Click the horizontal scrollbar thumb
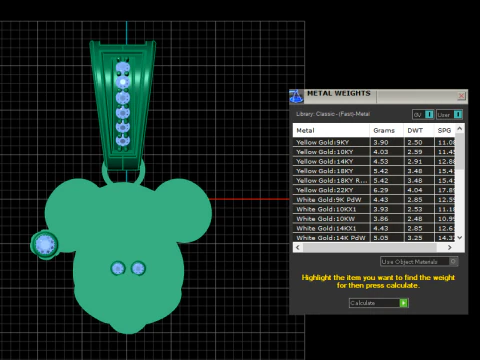 (370, 247)
